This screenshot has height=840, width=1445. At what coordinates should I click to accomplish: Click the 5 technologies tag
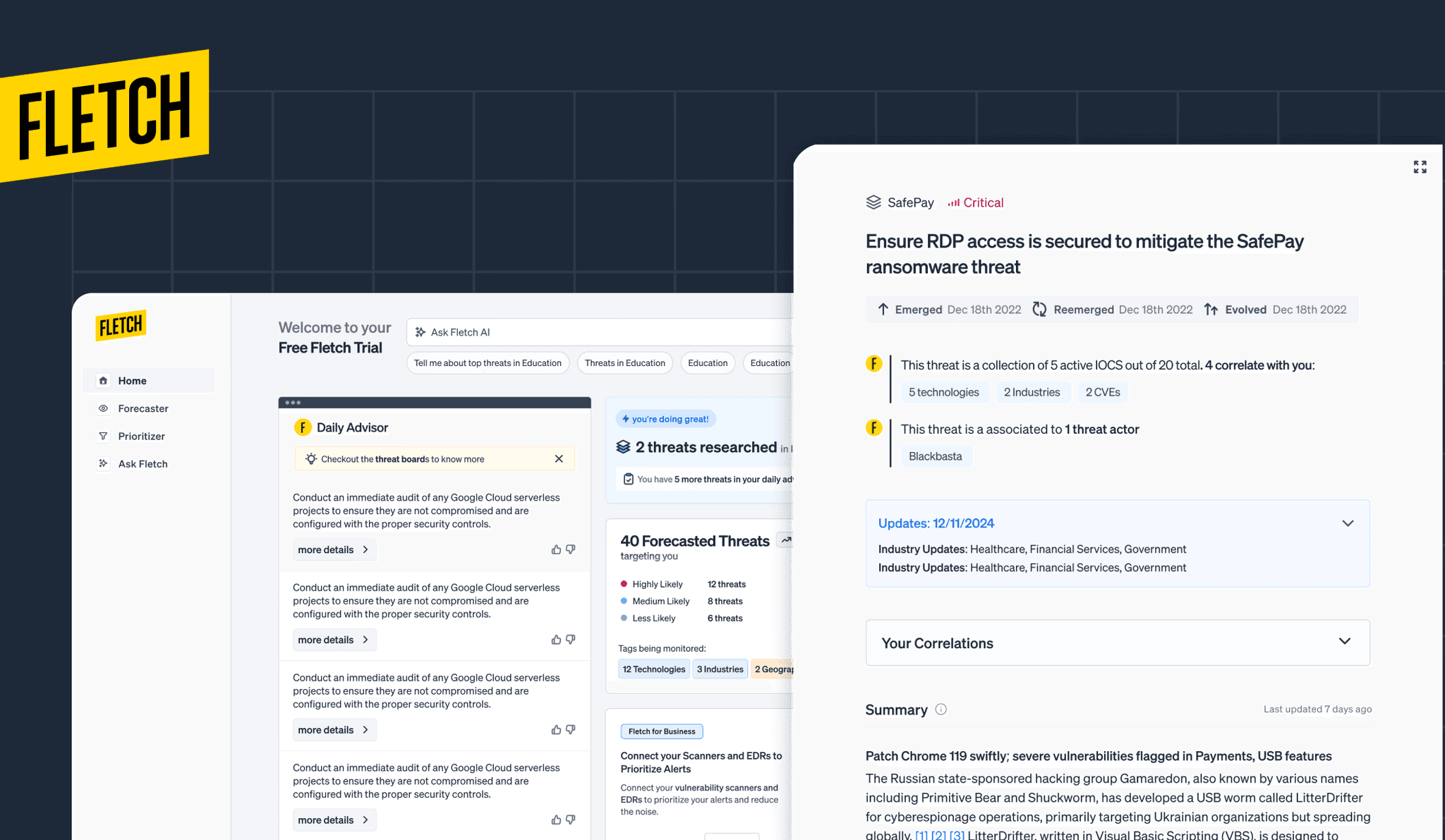(x=944, y=392)
